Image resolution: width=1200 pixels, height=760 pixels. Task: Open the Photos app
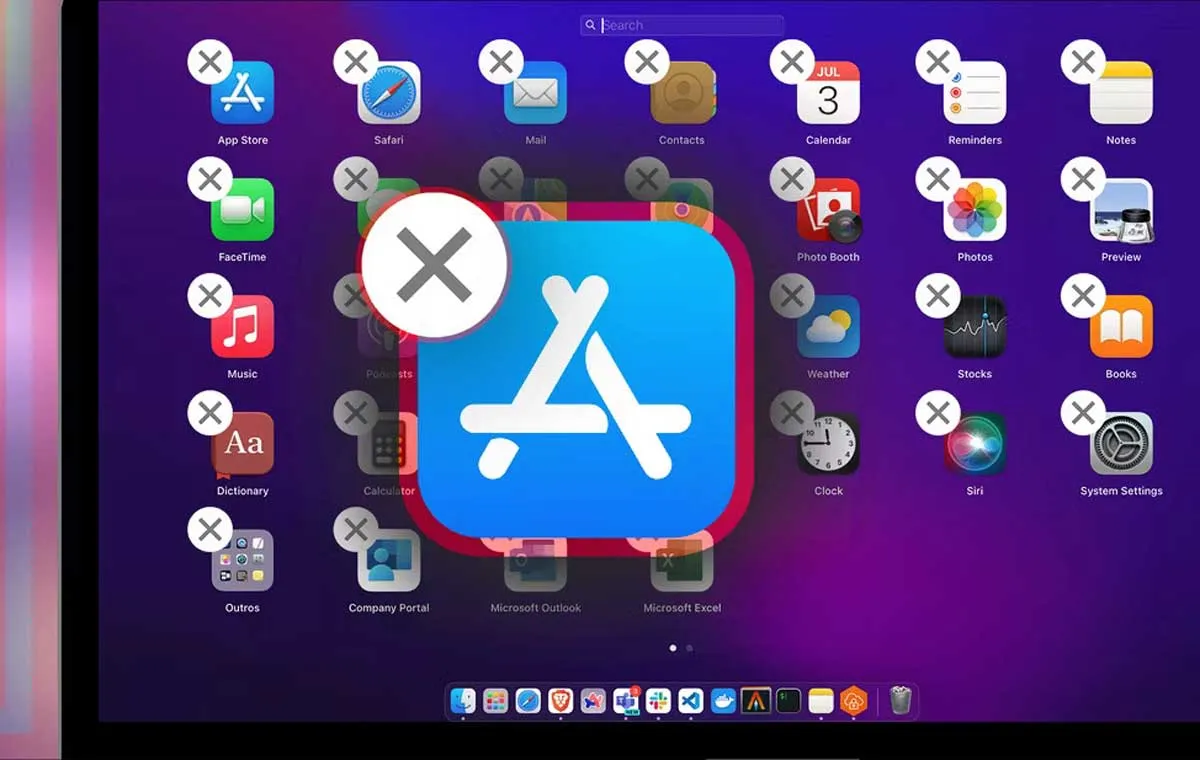974,211
